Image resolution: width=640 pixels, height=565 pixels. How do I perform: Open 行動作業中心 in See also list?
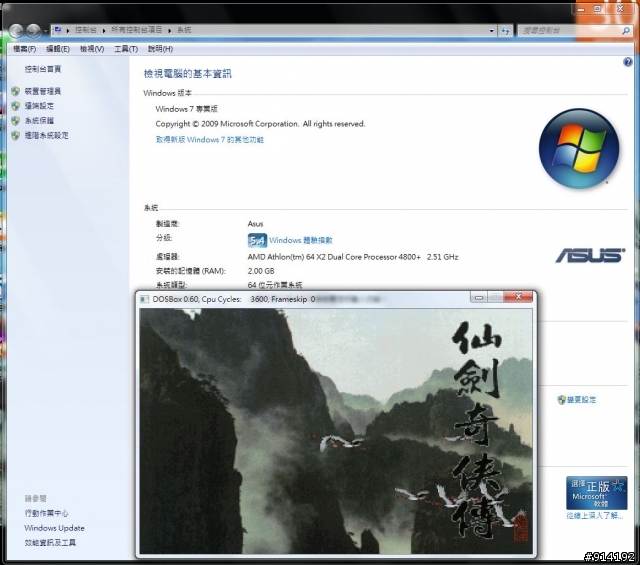tap(47, 513)
